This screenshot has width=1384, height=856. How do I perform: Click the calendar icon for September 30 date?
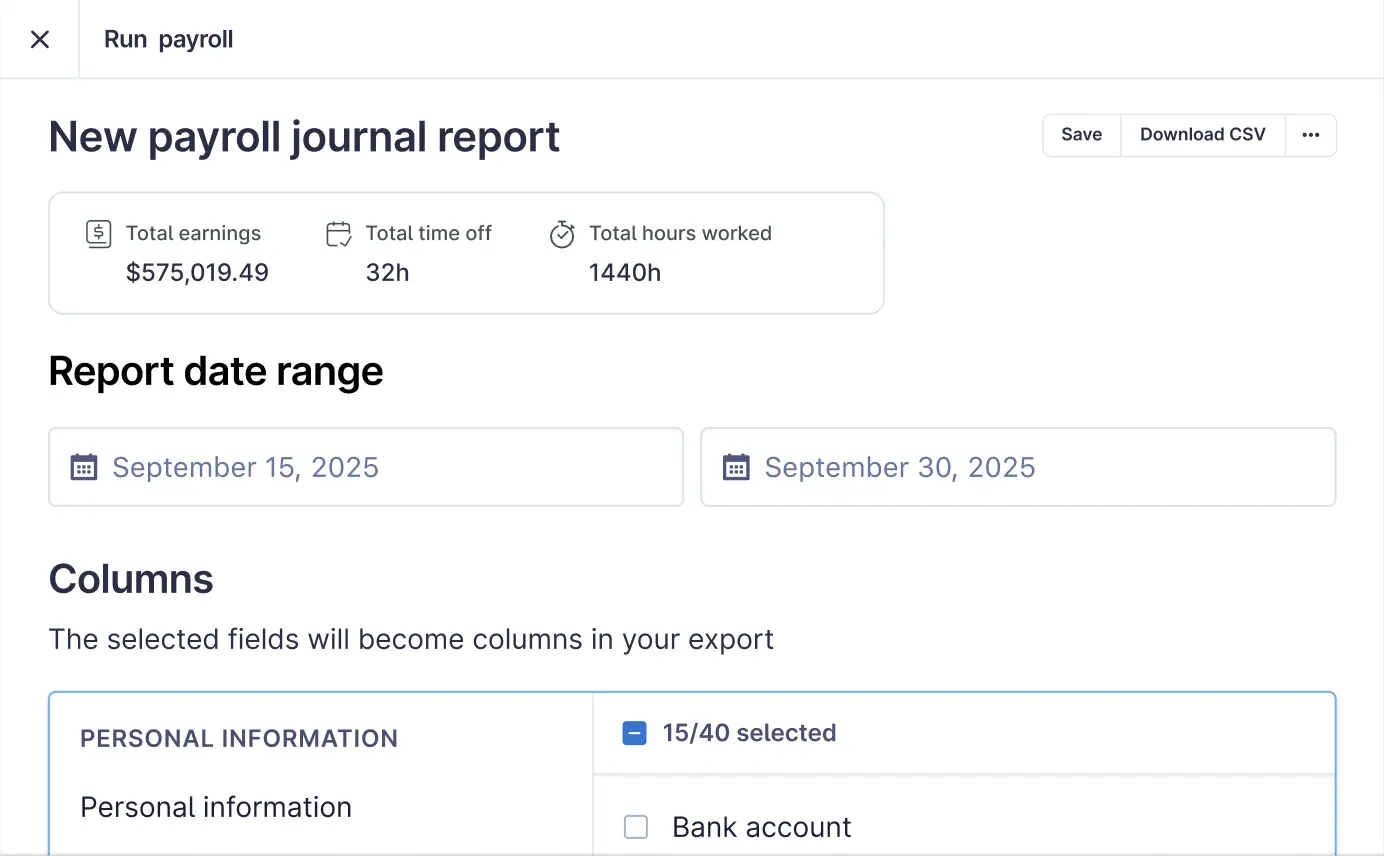tap(736, 467)
